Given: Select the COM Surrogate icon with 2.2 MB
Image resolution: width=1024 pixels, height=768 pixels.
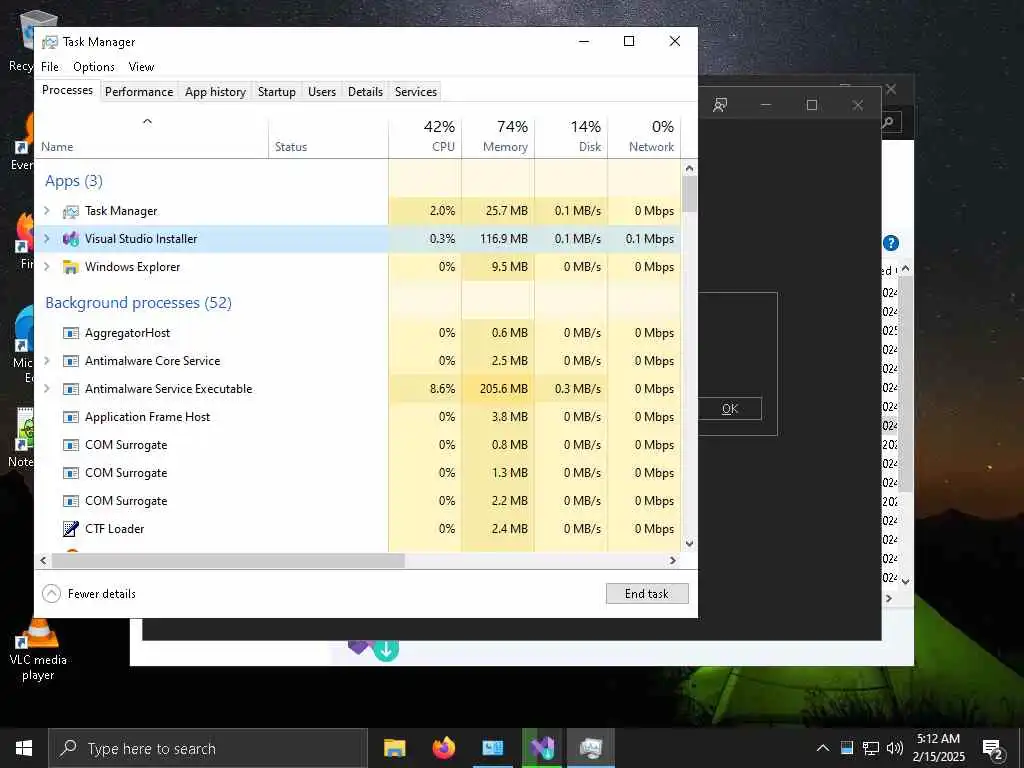Looking at the screenshot, I should click(71, 502).
